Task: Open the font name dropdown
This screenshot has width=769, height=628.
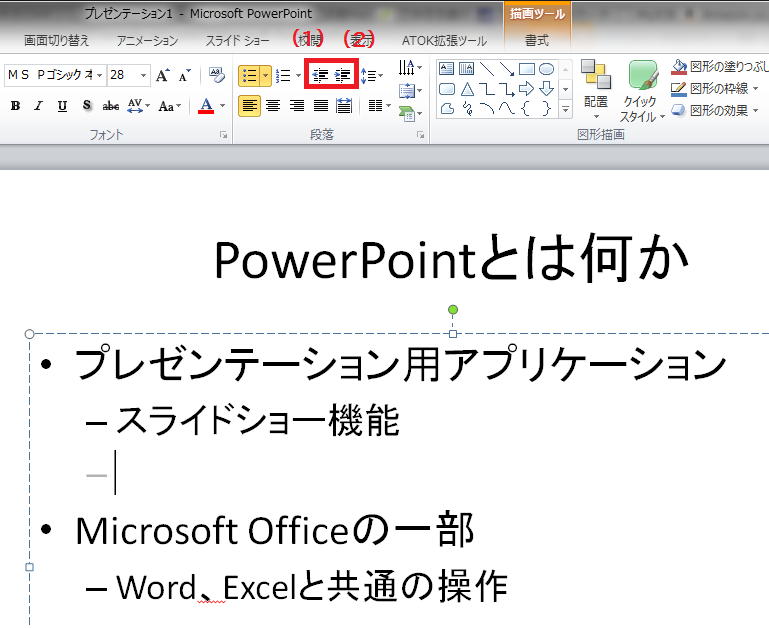Action: (100, 76)
